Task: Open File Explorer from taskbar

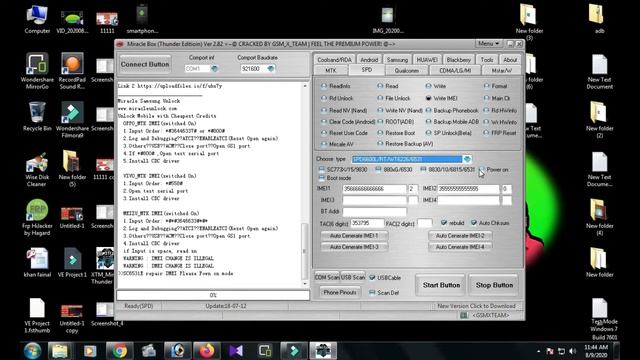Action: (60, 351)
